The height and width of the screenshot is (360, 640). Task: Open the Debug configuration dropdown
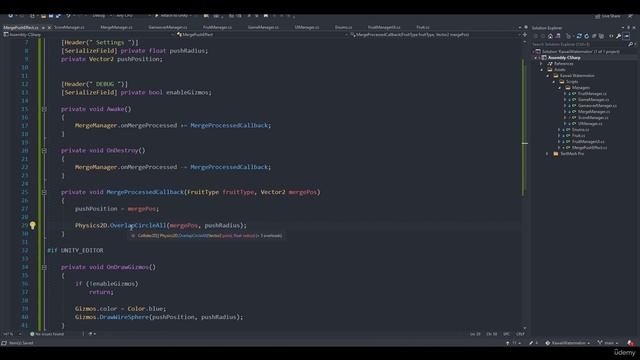coord(101,16)
